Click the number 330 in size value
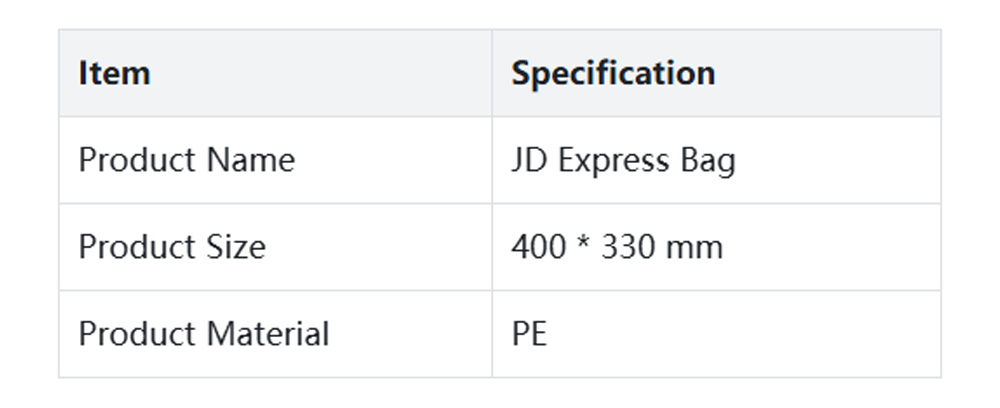The height and width of the screenshot is (408, 1000). coord(628,246)
